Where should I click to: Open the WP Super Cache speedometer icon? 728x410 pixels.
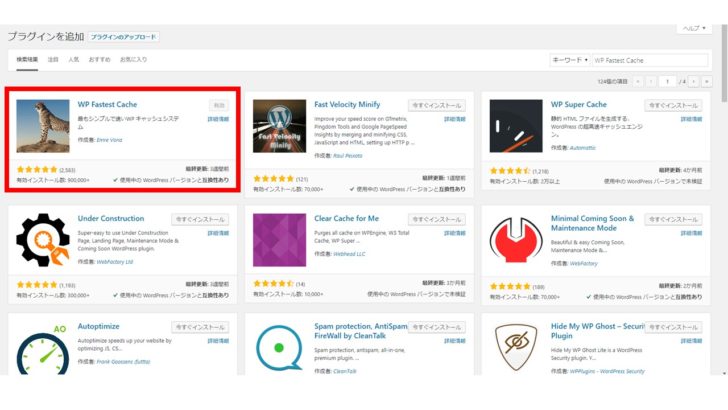516,126
